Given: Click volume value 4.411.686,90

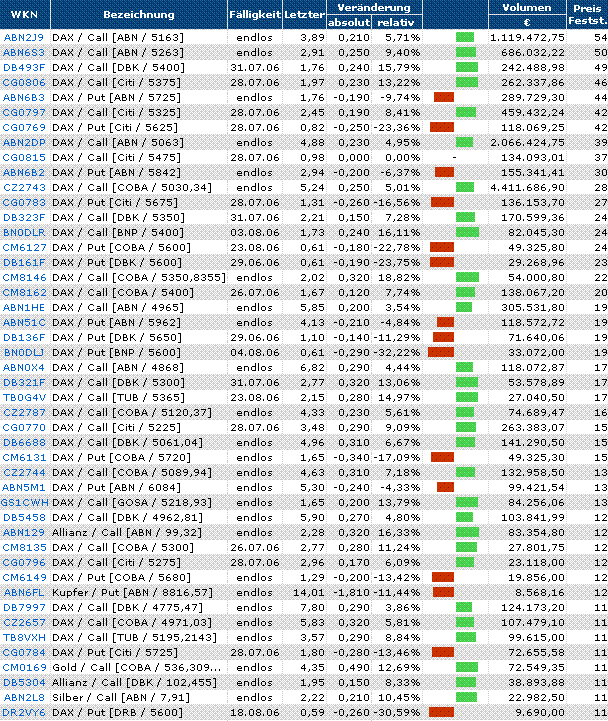Looking at the screenshot, I should [x=528, y=188].
